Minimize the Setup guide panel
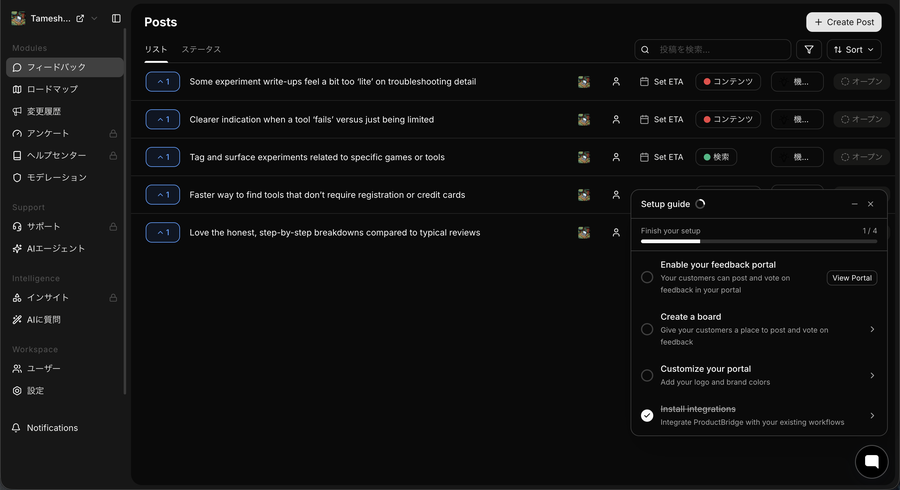 (855, 204)
